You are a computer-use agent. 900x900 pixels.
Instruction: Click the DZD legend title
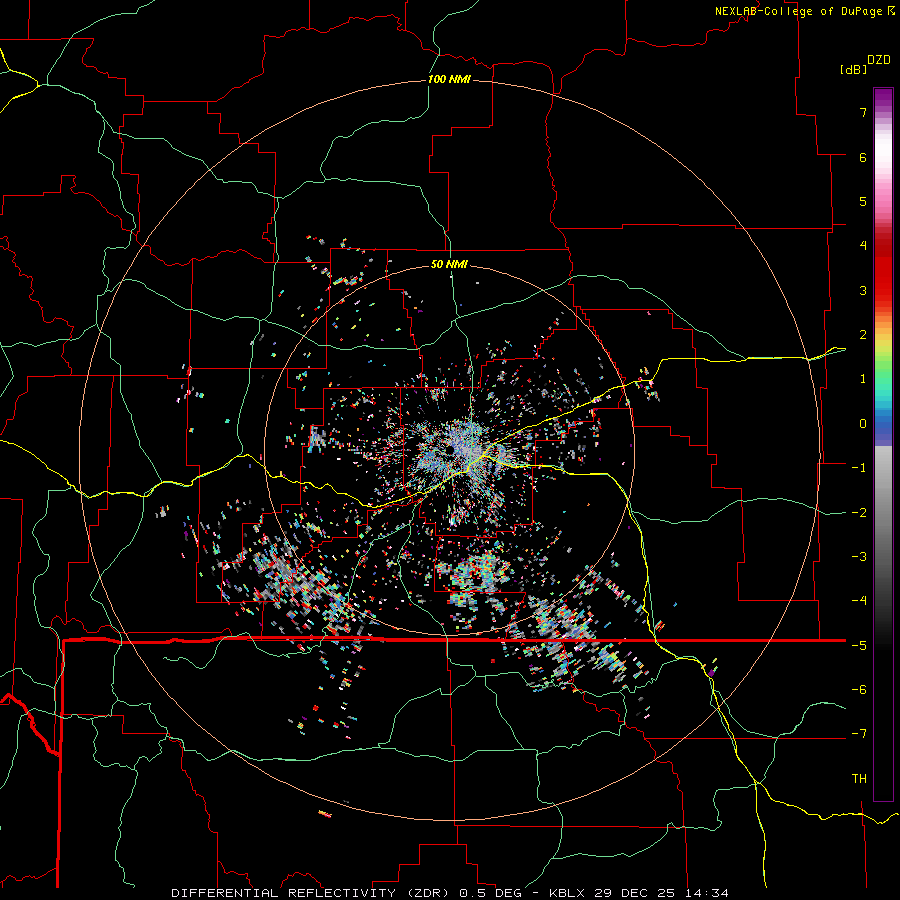879,60
